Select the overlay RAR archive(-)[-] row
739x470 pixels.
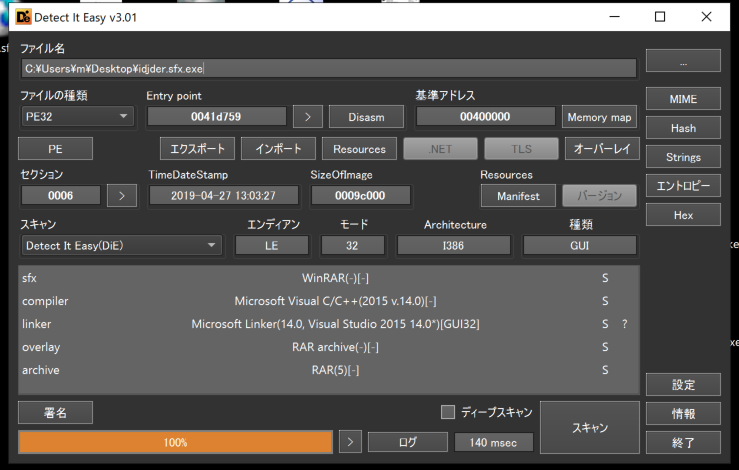[x=328, y=347]
